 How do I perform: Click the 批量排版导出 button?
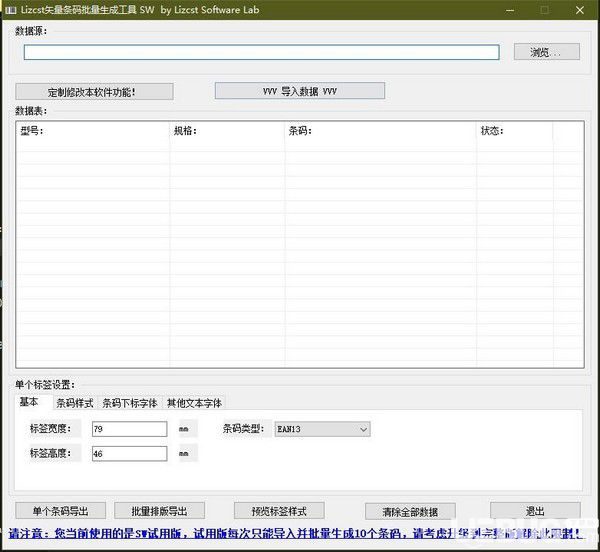click(160, 511)
